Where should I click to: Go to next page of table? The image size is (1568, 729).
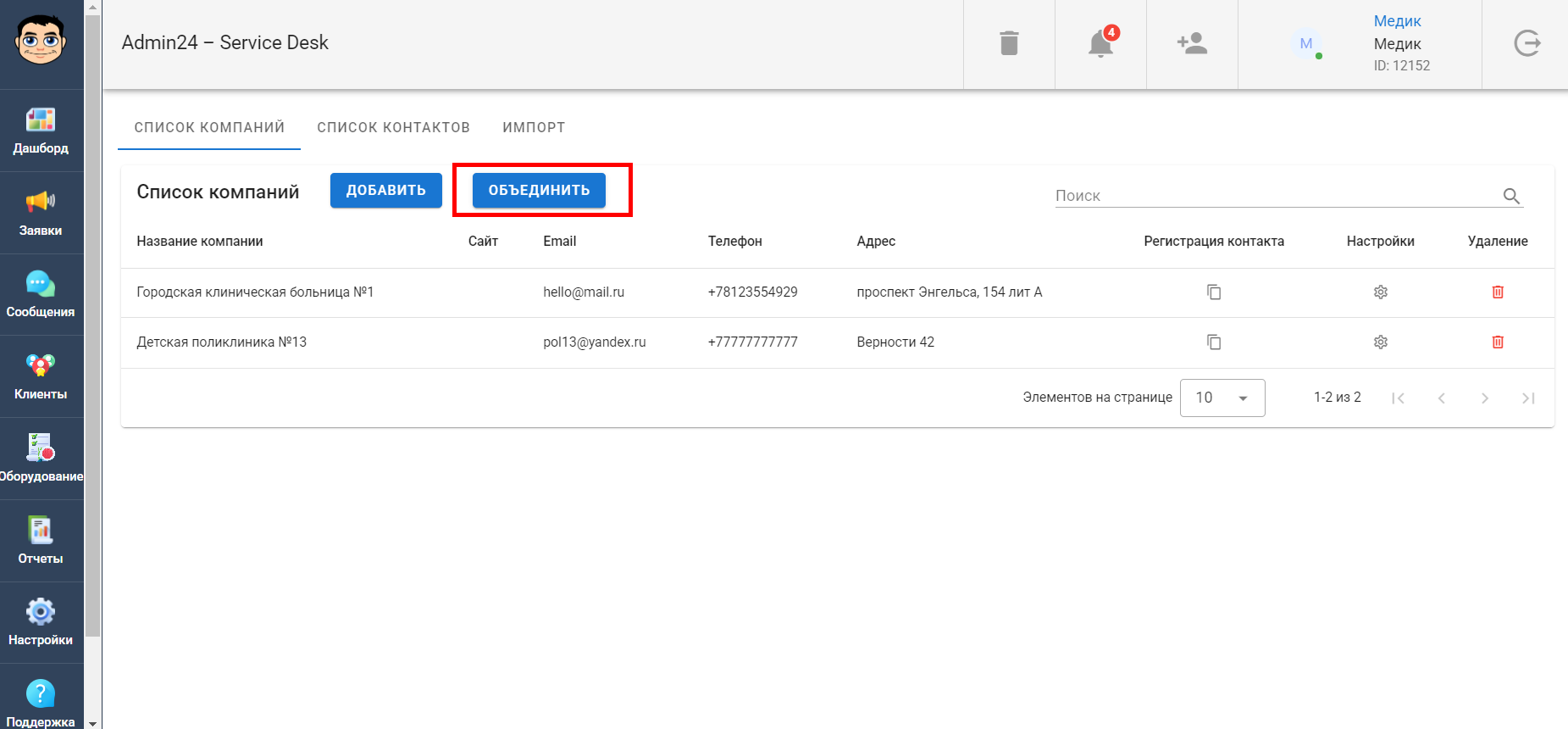[x=1484, y=398]
